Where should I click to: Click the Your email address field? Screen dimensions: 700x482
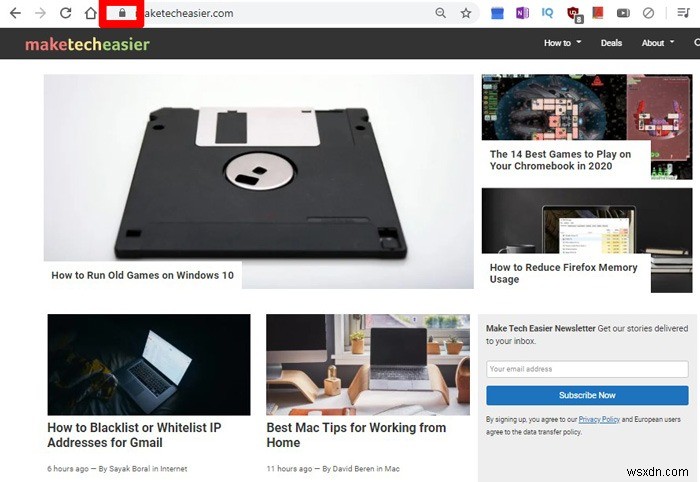[x=587, y=369]
